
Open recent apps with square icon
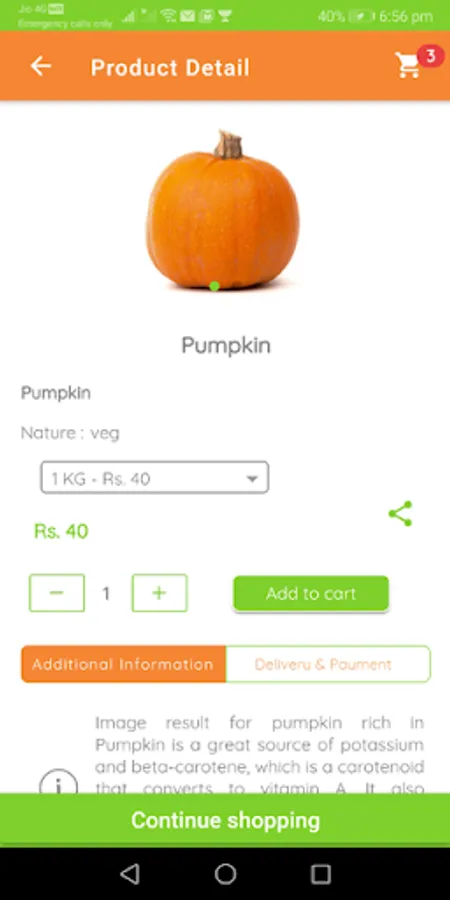coord(320,874)
